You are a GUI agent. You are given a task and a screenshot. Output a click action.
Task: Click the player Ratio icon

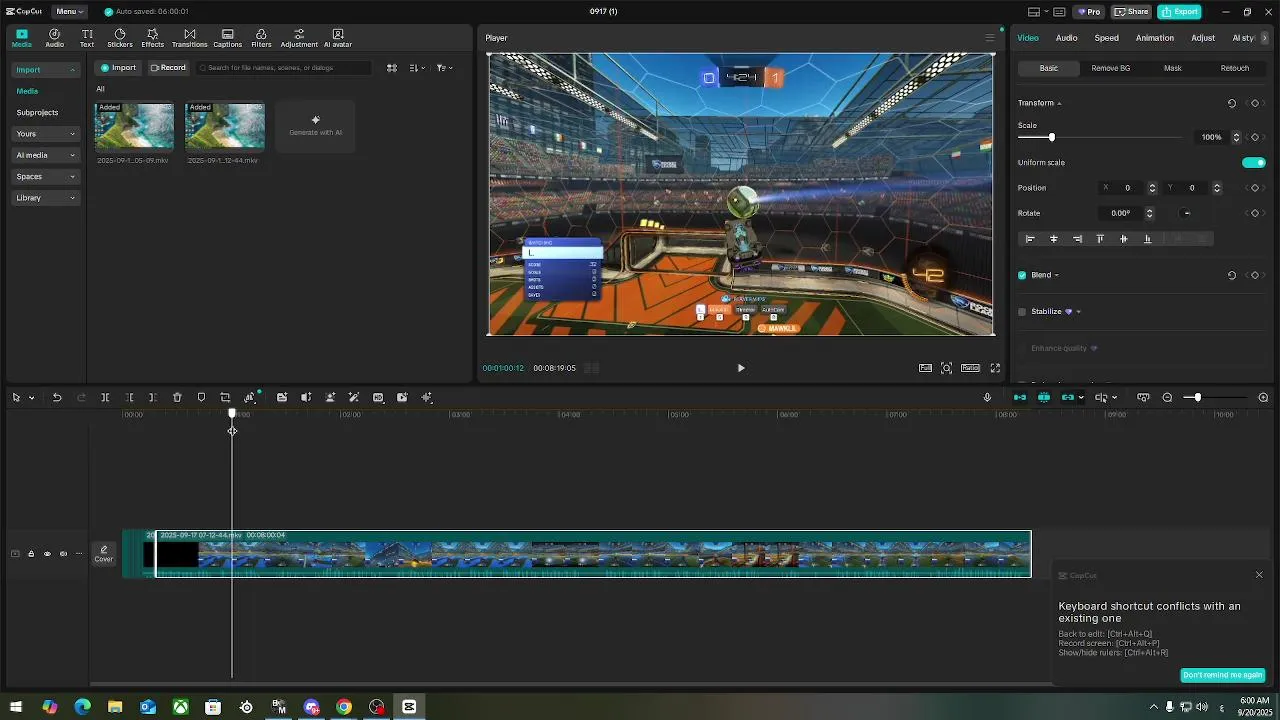tap(970, 368)
